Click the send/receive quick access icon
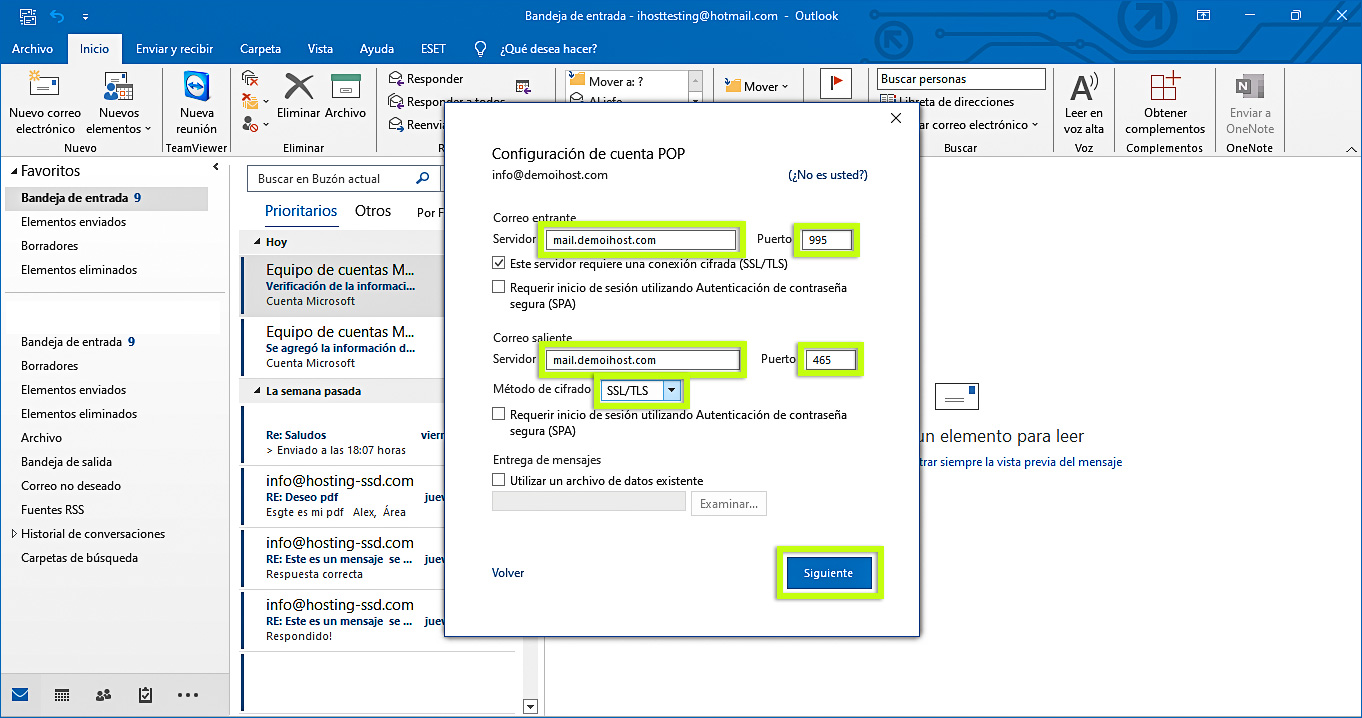The width and height of the screenshot is (1362, 718). pyautogui.click(x=28, y=16)
